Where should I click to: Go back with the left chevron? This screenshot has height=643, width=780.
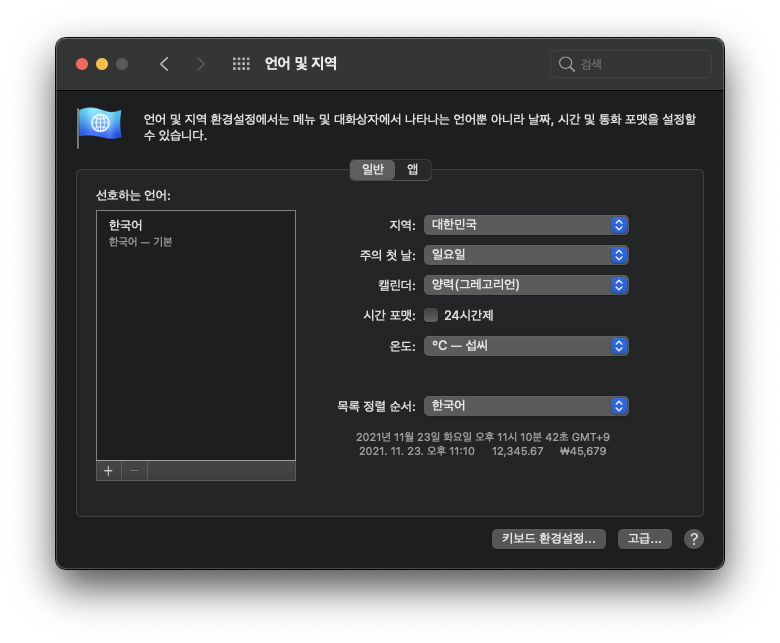[x=165, y=64]
